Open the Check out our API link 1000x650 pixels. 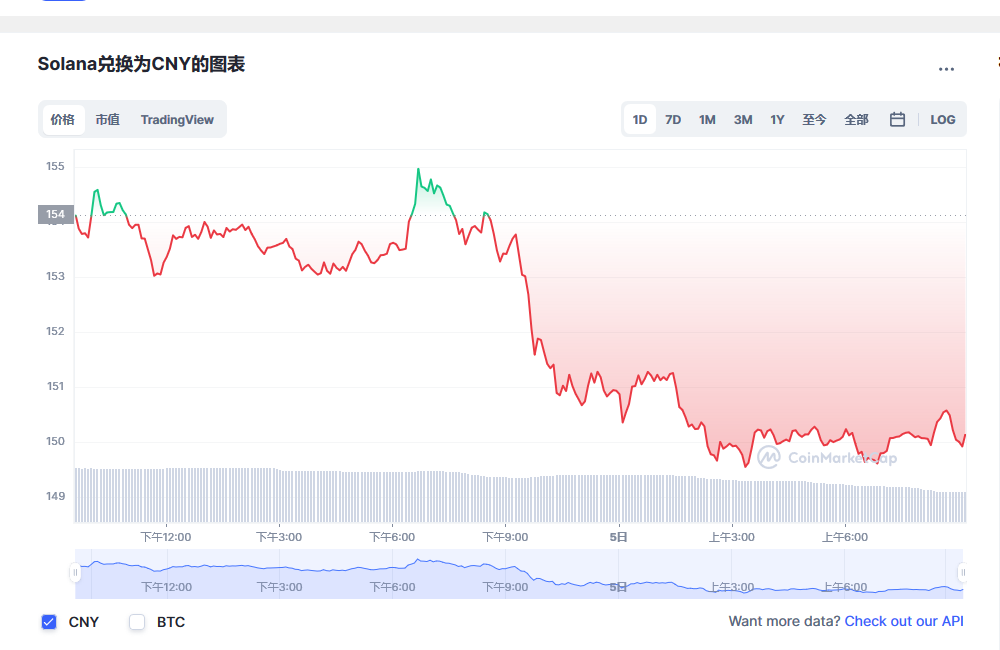[904, 621]
